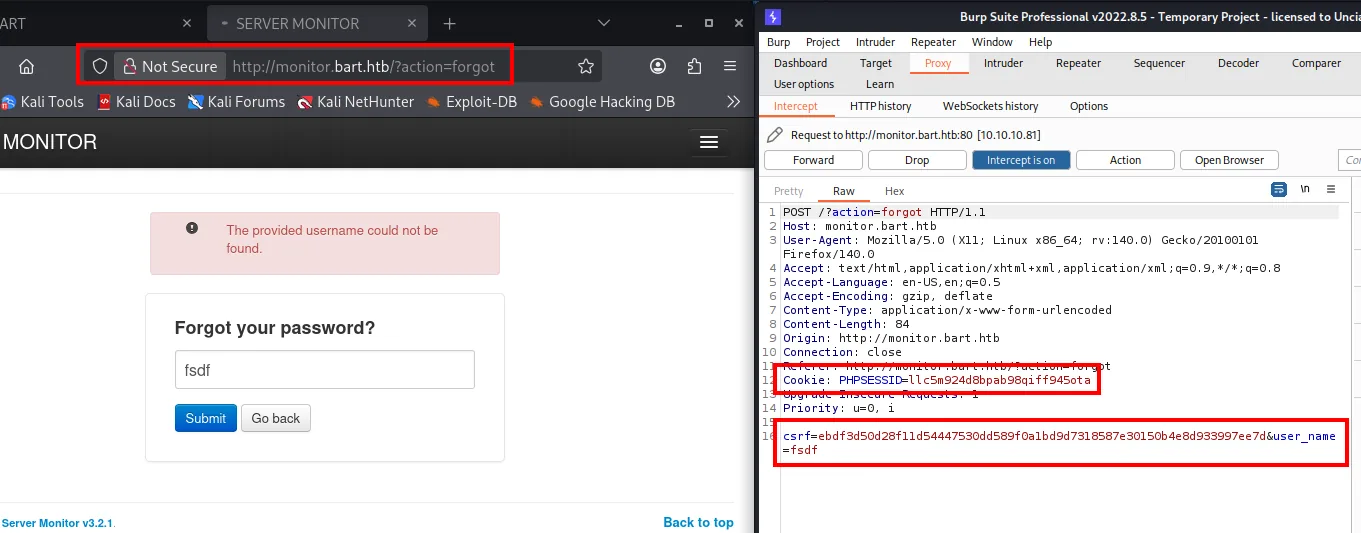
Task: Open the Exploit-DB bookmark
Action: pos(472,101)
